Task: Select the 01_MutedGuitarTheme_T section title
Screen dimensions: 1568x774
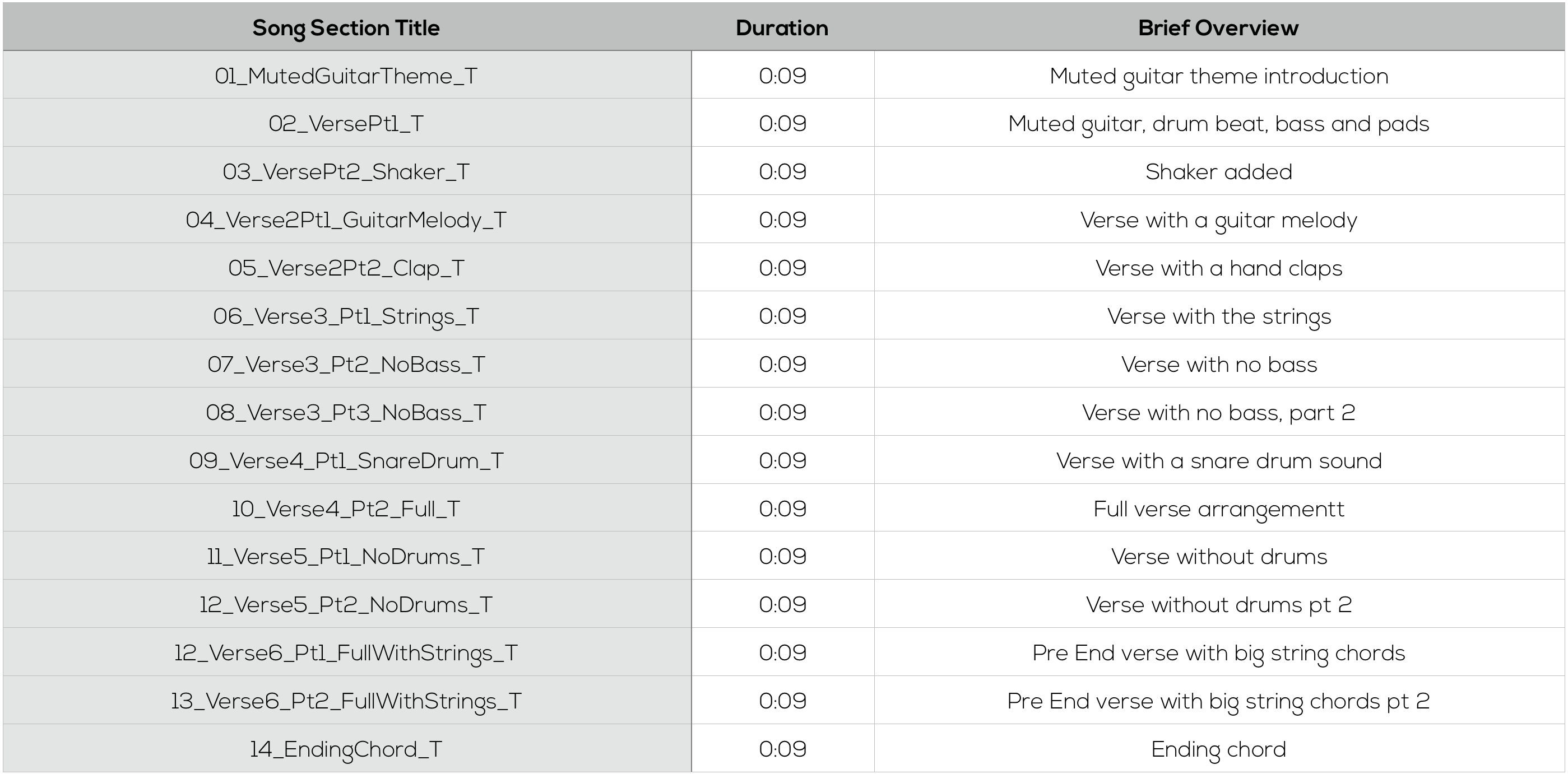Action: pos(346,76)
